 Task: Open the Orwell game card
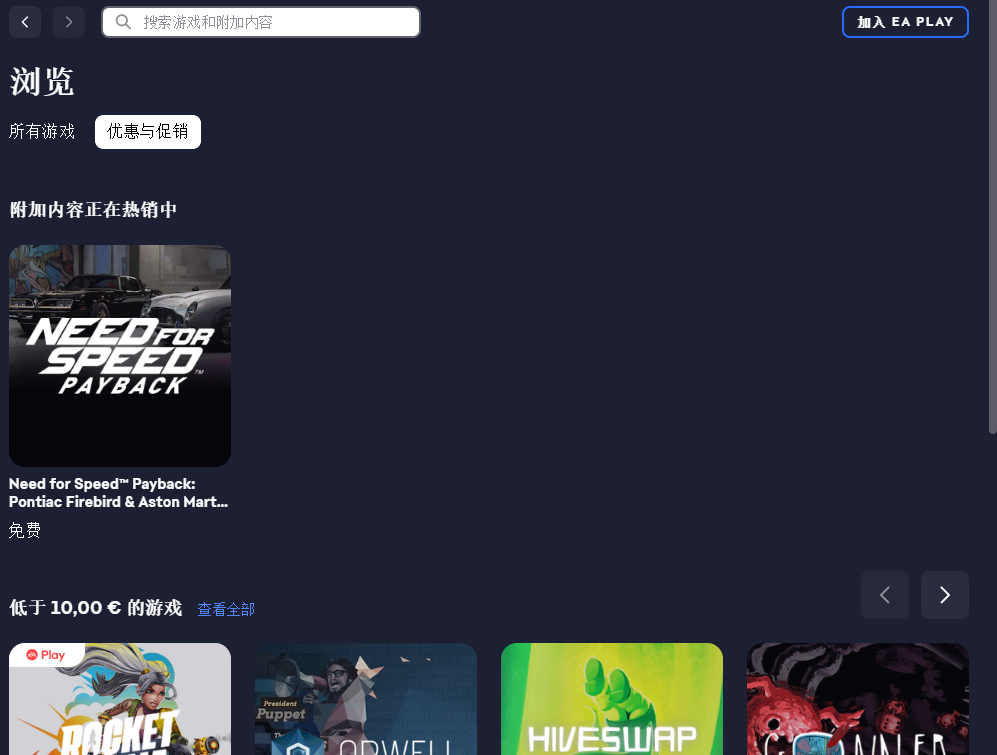click(x=366, y=699)
